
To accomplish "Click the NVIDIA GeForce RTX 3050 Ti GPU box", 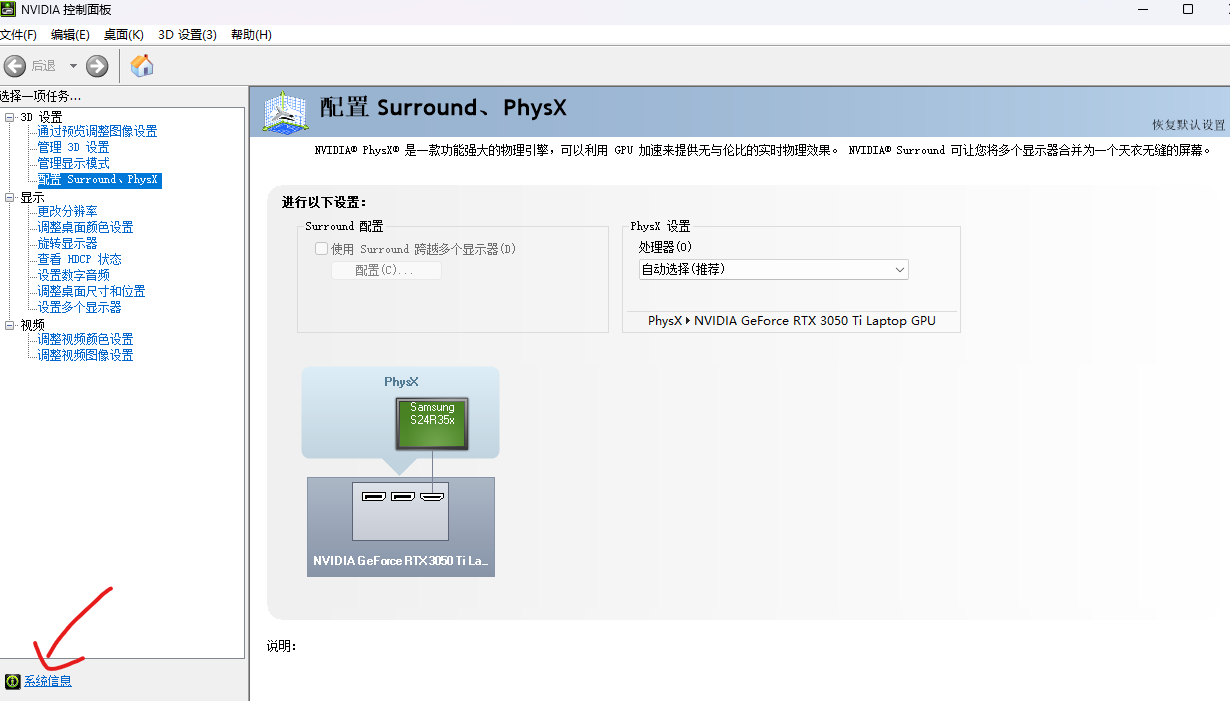I will [x=401, y=526].
